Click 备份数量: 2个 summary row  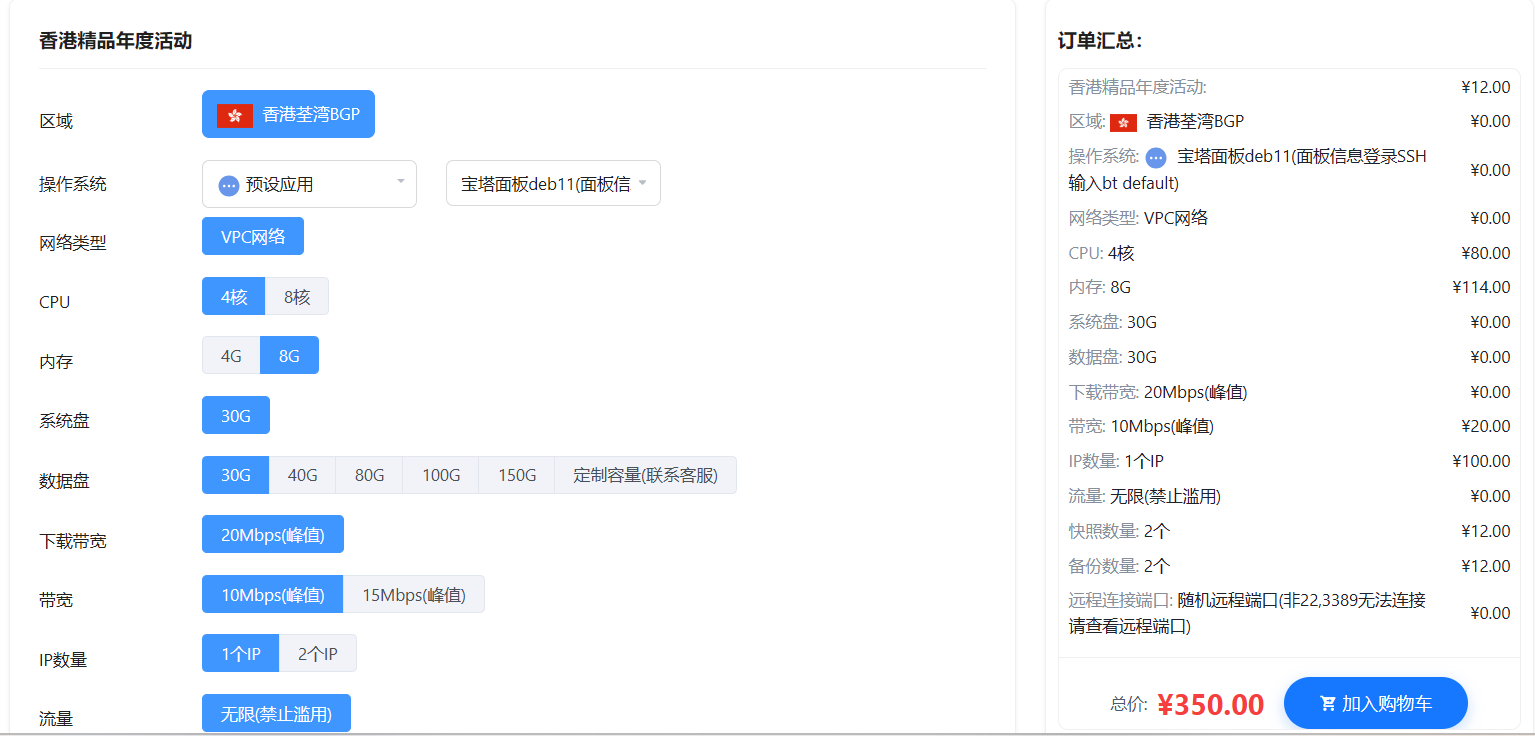coord(1289,566)
